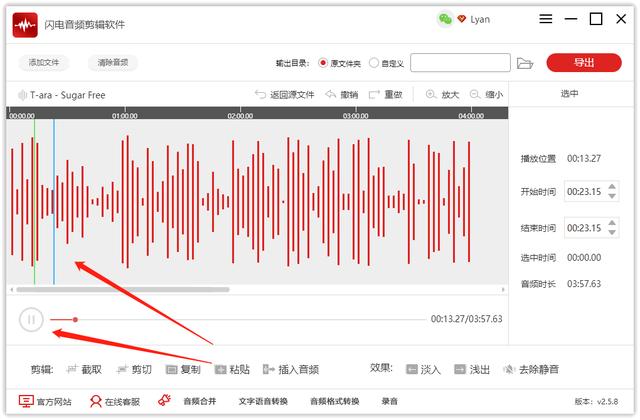This screenshot has width=640, height=420.
Task: Open 文字语音转换 text-to-speech tool
Action: [263, 402]
